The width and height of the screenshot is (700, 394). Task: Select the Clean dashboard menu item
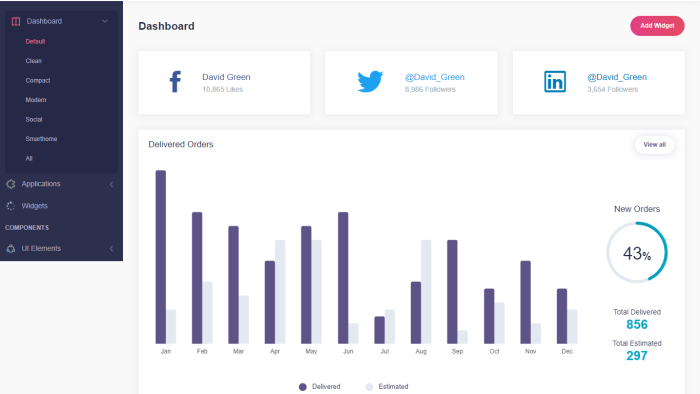coord(33,61)
